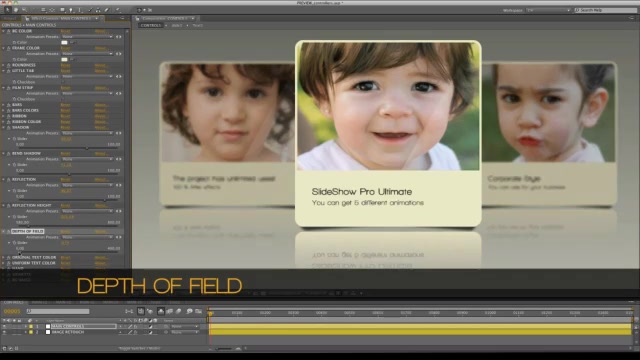Click About for ROUNDNESS effect
The image size is (640, 360).
click(x=101, y=65)
